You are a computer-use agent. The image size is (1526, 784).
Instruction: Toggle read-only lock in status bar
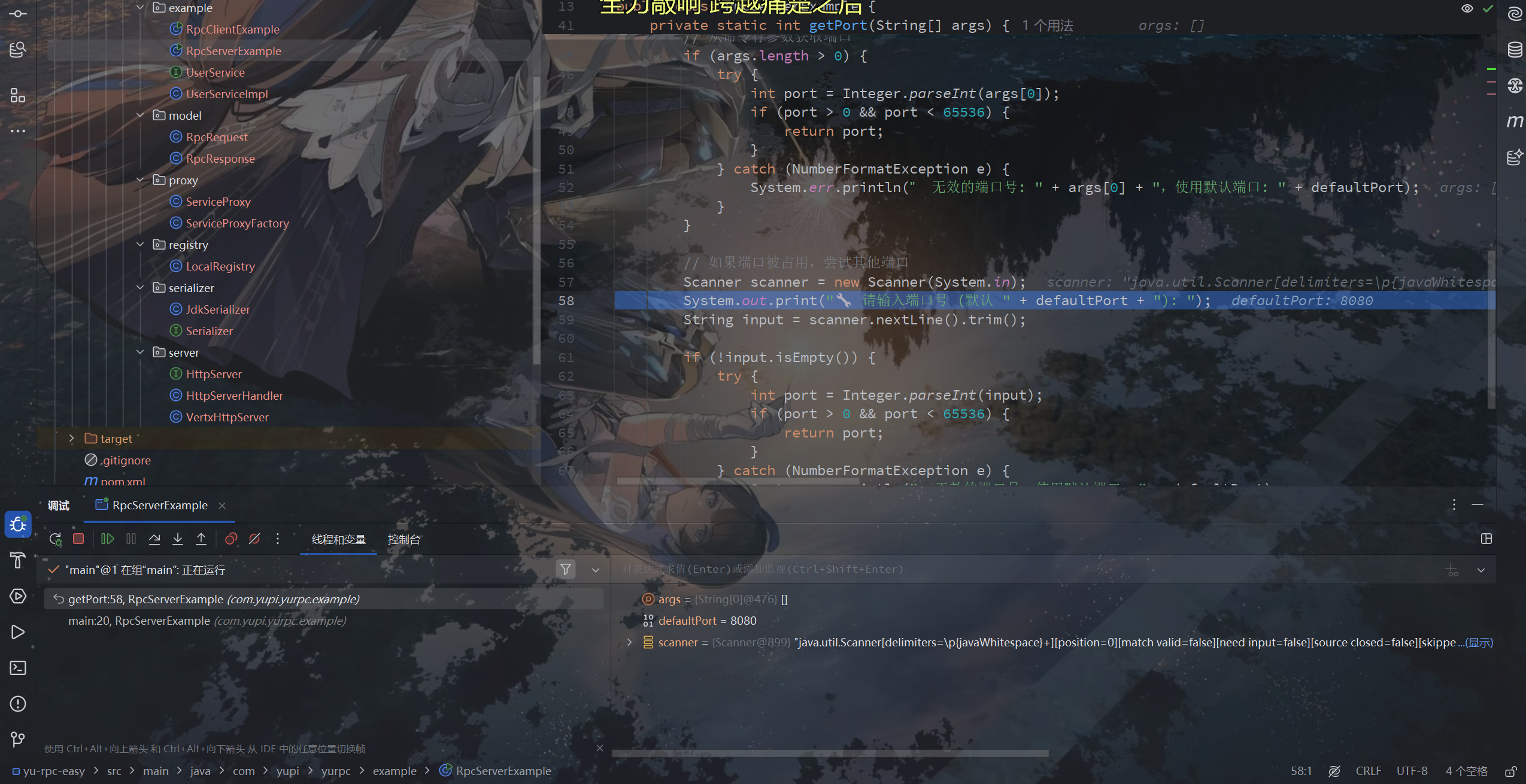pyautogui.click(x=1511, y=771)
